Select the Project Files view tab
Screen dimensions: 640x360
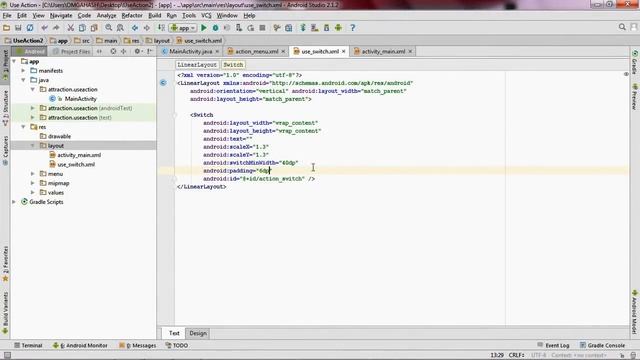tap(71, 51)
